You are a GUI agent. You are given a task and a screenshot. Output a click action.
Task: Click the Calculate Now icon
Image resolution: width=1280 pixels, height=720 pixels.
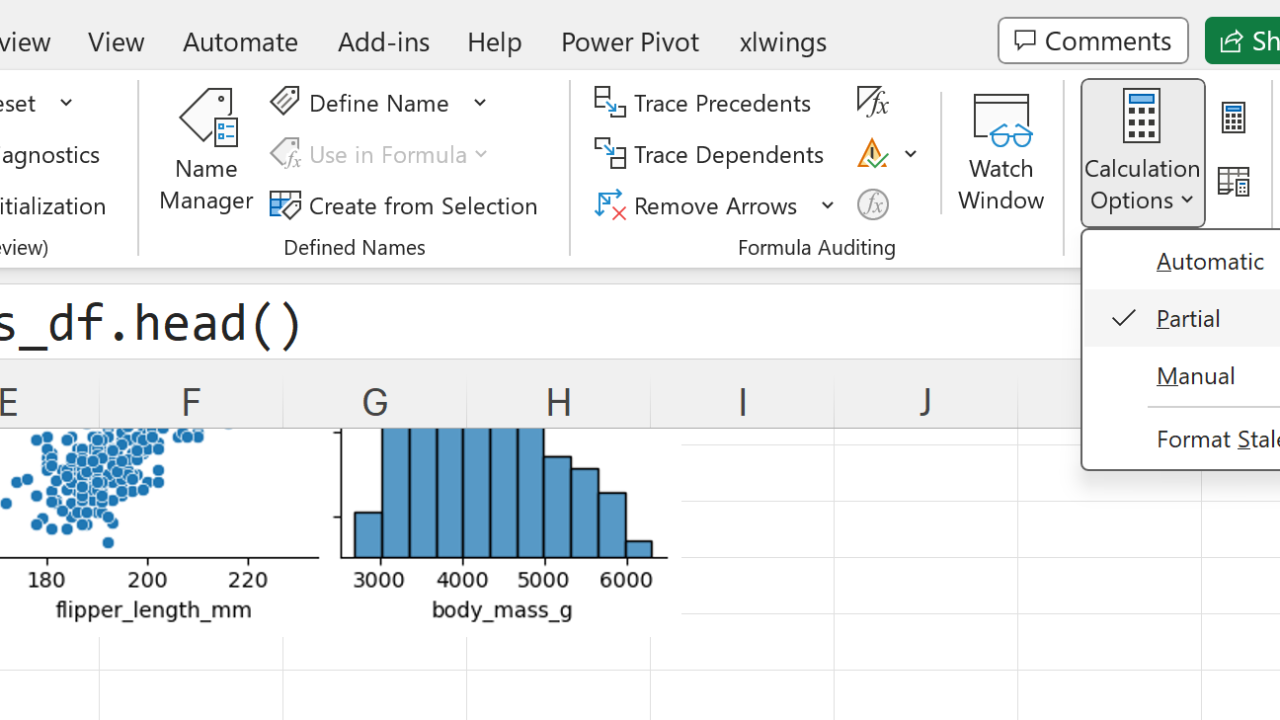pos(1233,118)
